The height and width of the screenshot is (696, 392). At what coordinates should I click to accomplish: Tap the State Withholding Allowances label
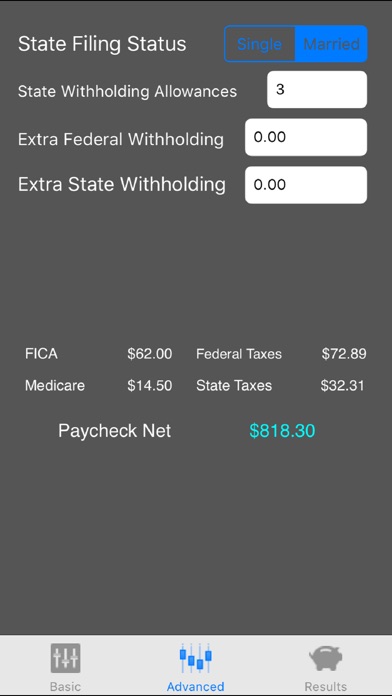coord(127,91)
